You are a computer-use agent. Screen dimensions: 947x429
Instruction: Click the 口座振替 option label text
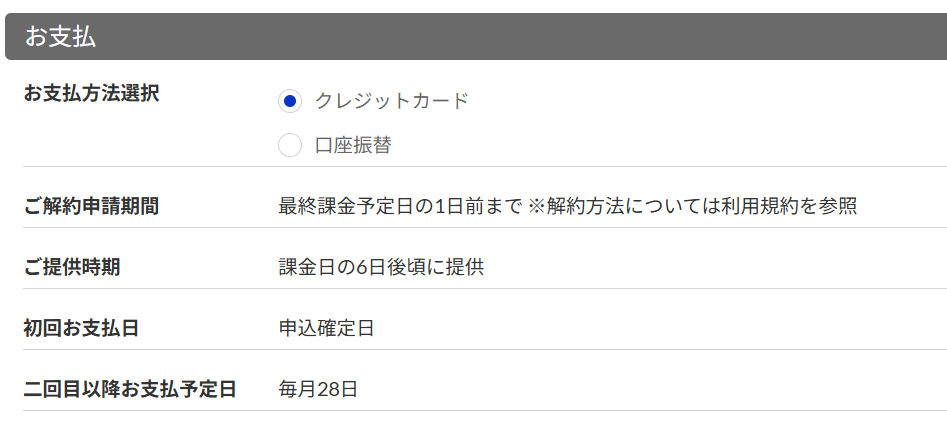coord(353,145)
